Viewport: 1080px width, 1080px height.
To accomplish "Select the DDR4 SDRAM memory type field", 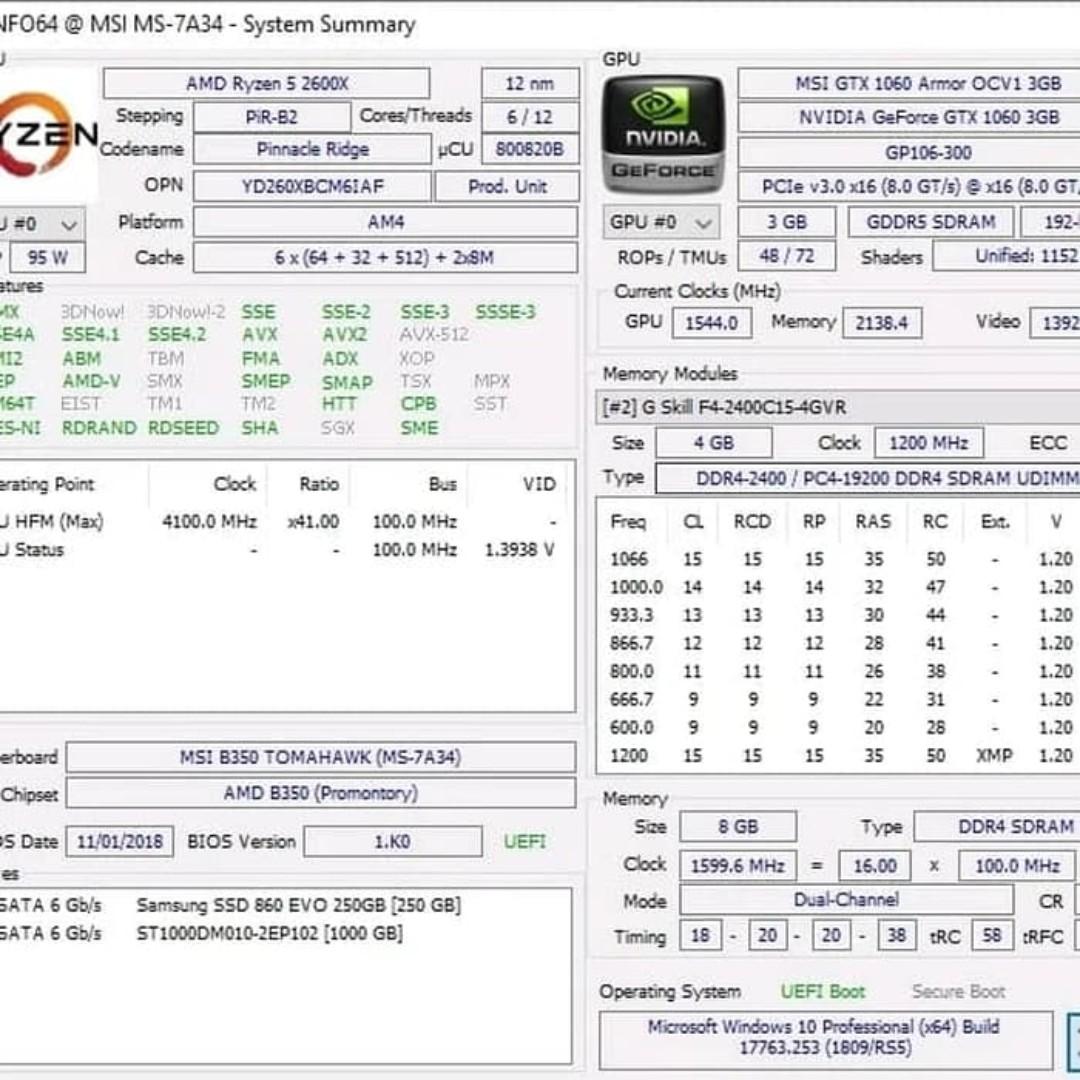I will tap(997, 827).
